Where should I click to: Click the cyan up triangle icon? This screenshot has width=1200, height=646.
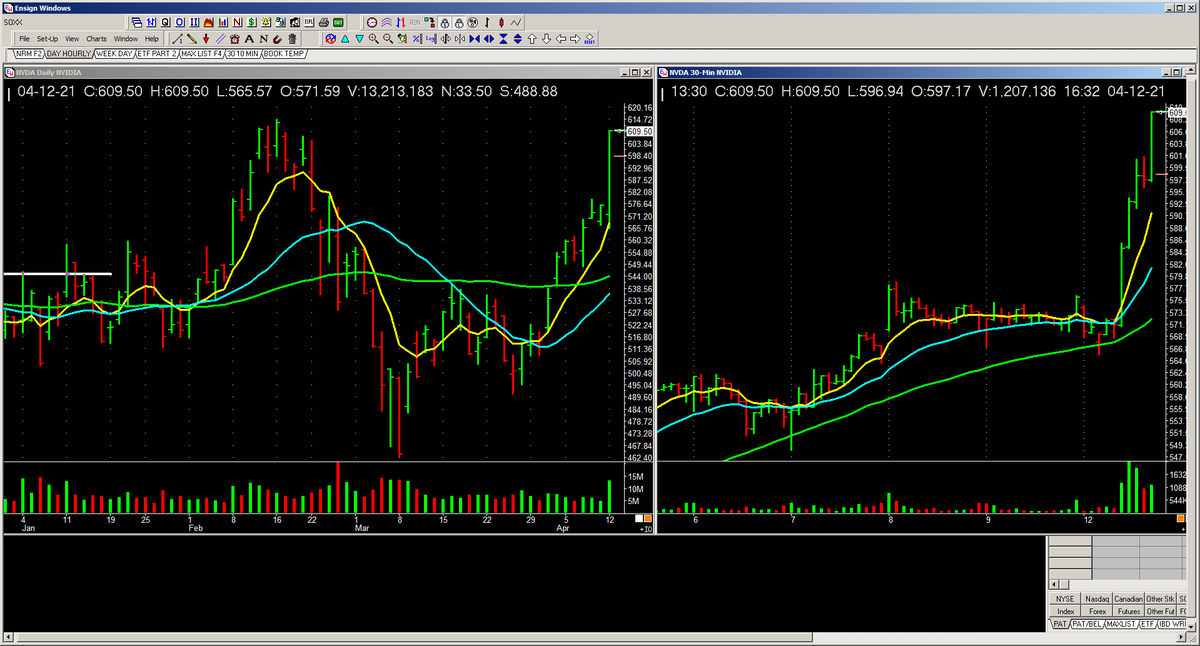[345, 39]
